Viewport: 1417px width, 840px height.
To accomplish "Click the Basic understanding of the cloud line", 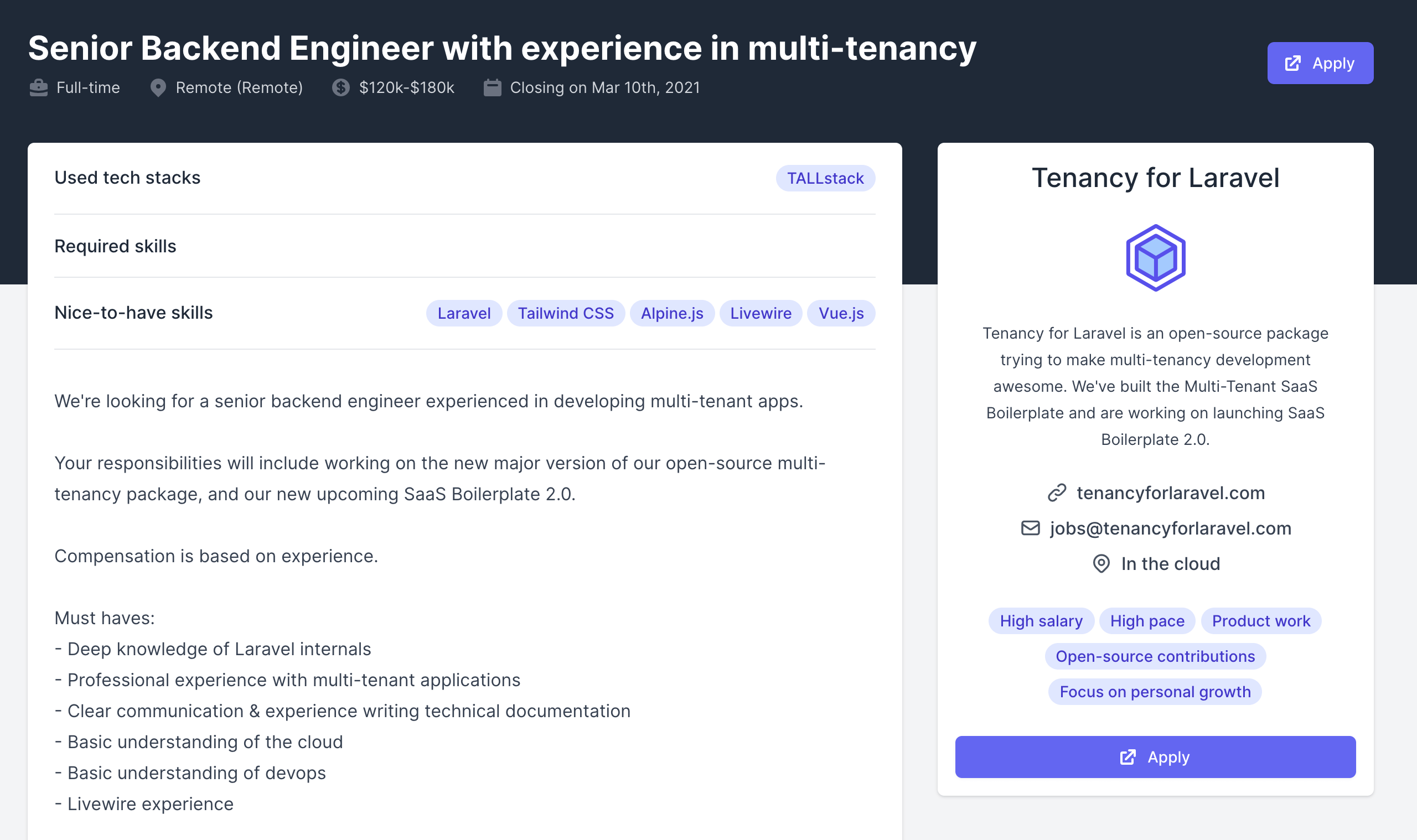I will point(198,742).
